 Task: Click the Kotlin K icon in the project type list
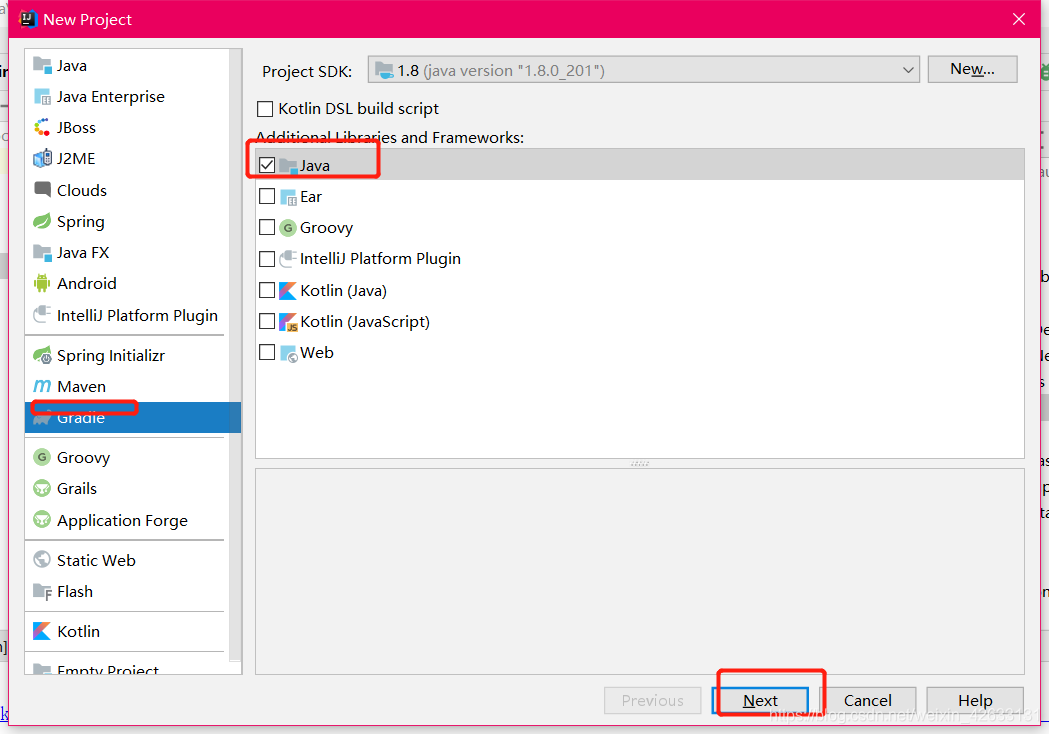click(x=42, y=631)
